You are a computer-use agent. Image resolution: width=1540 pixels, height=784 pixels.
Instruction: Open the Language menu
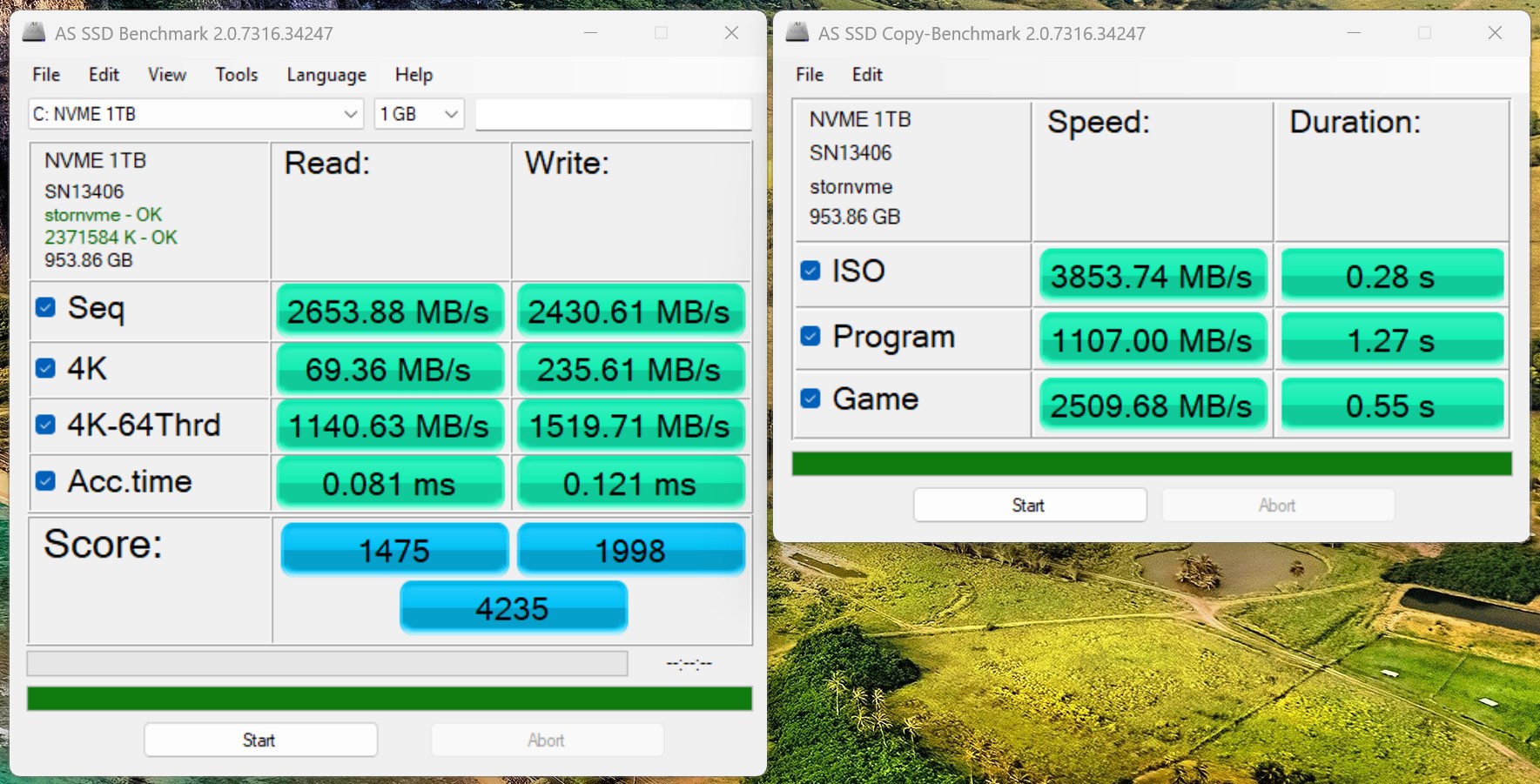pyautogui.click(x=326, y=75)
